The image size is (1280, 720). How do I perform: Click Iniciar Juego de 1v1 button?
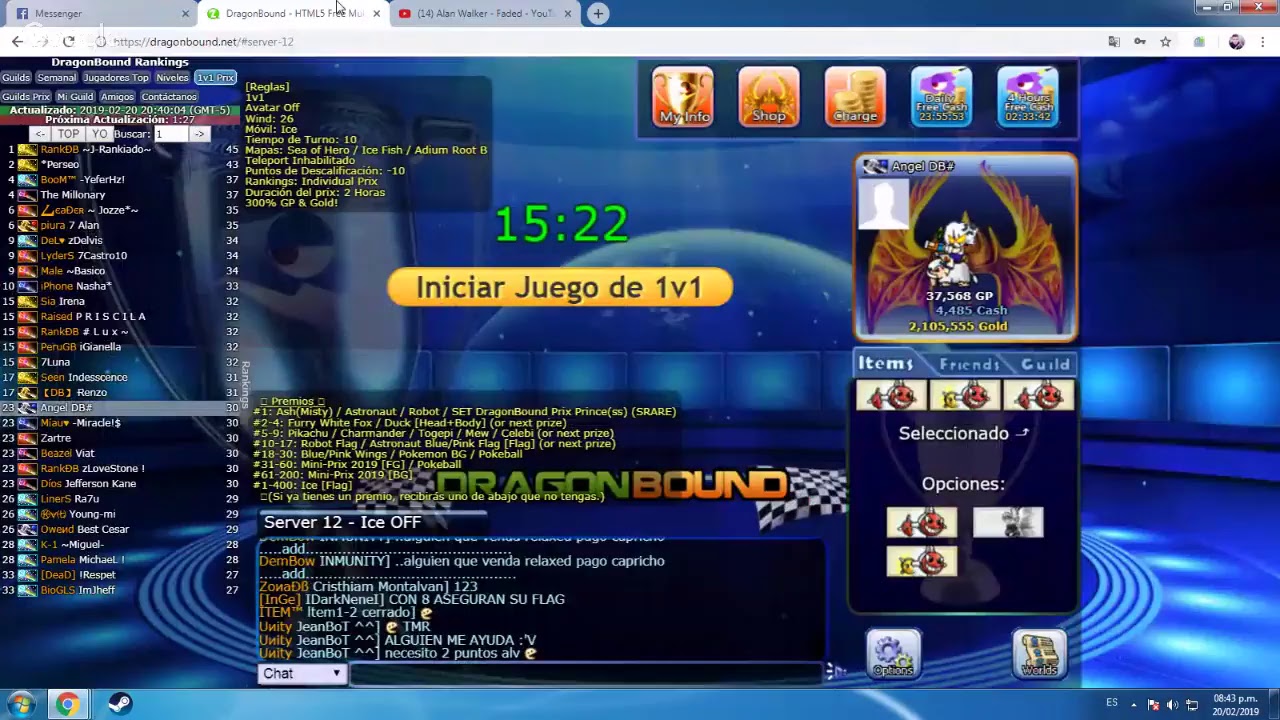[560, 288]
